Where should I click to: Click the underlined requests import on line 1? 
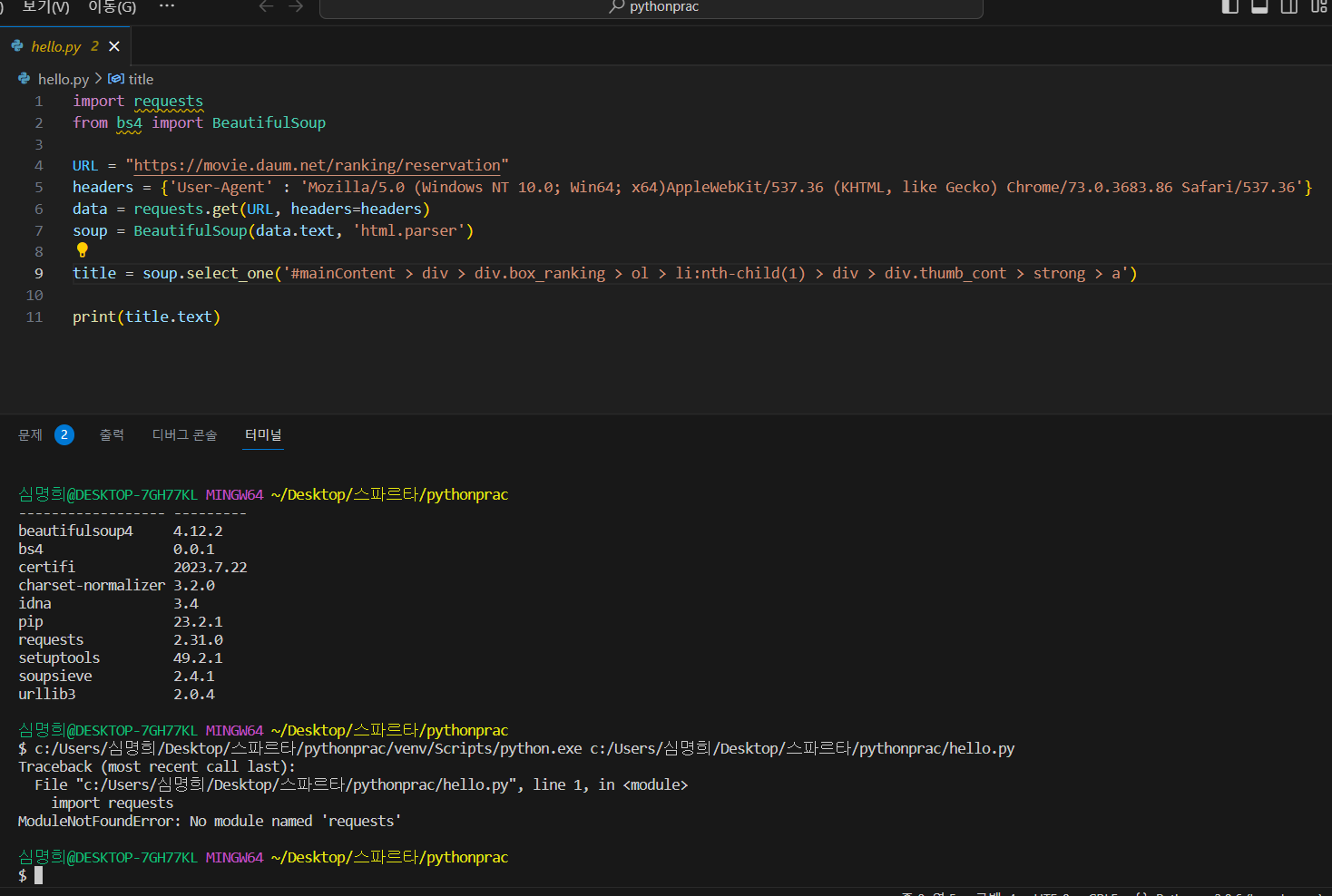[x=169, y=102]
